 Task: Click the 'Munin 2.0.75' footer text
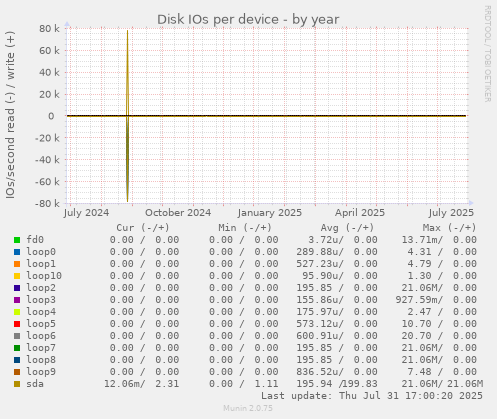tap(248, 408)
